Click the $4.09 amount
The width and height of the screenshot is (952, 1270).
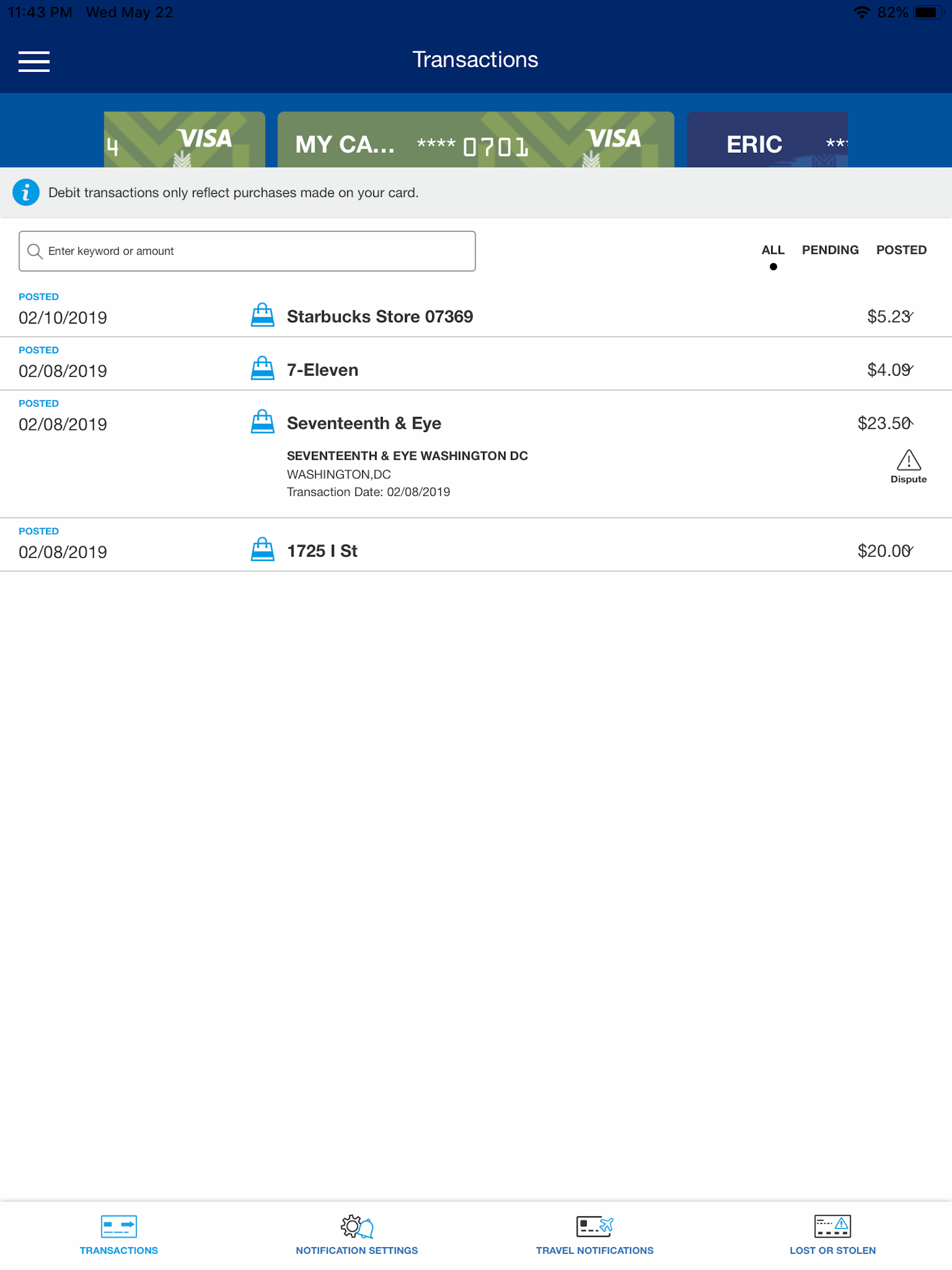click(x=888, y=370)
